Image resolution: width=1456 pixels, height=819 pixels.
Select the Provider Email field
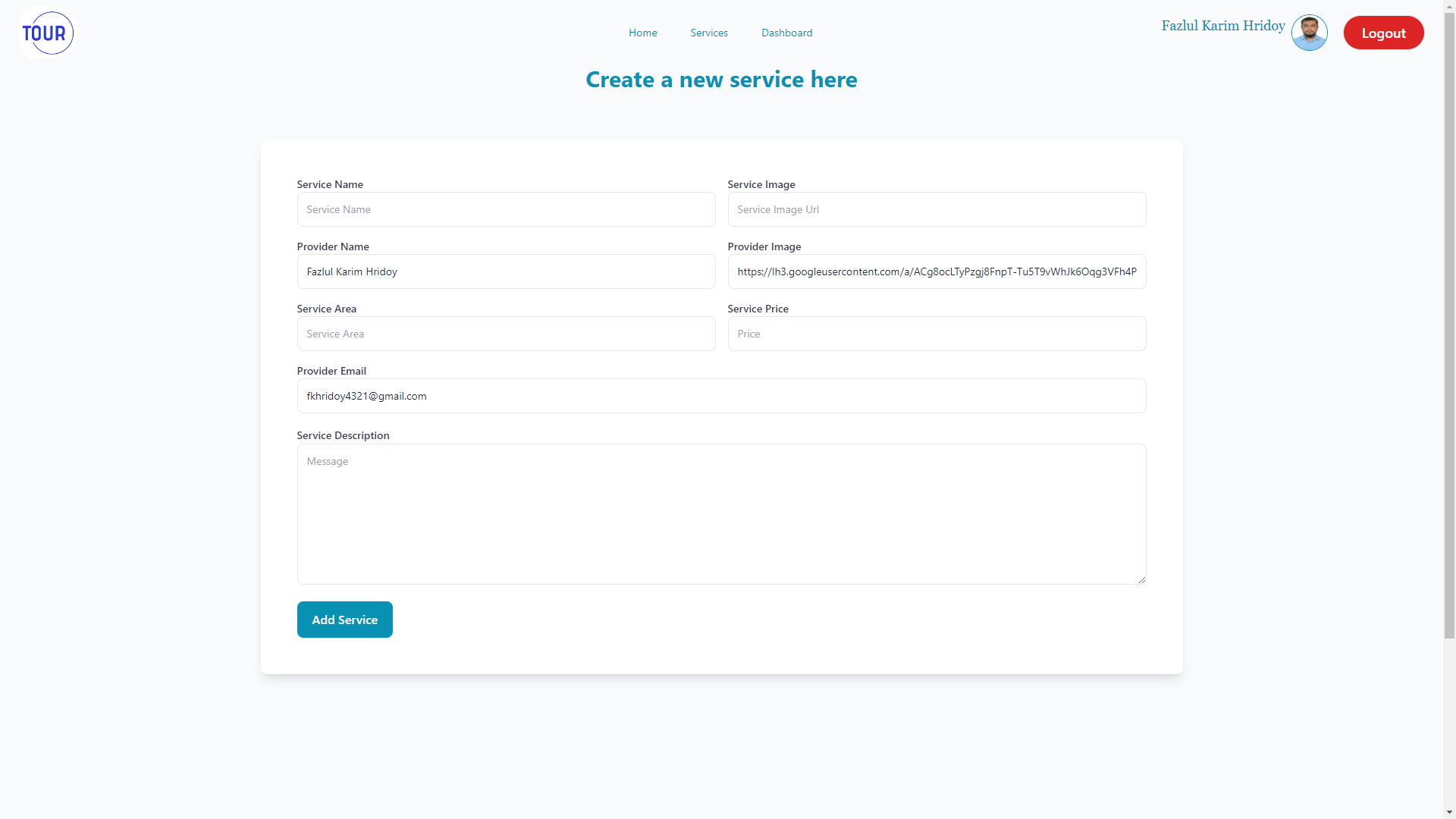pos(721,395)
